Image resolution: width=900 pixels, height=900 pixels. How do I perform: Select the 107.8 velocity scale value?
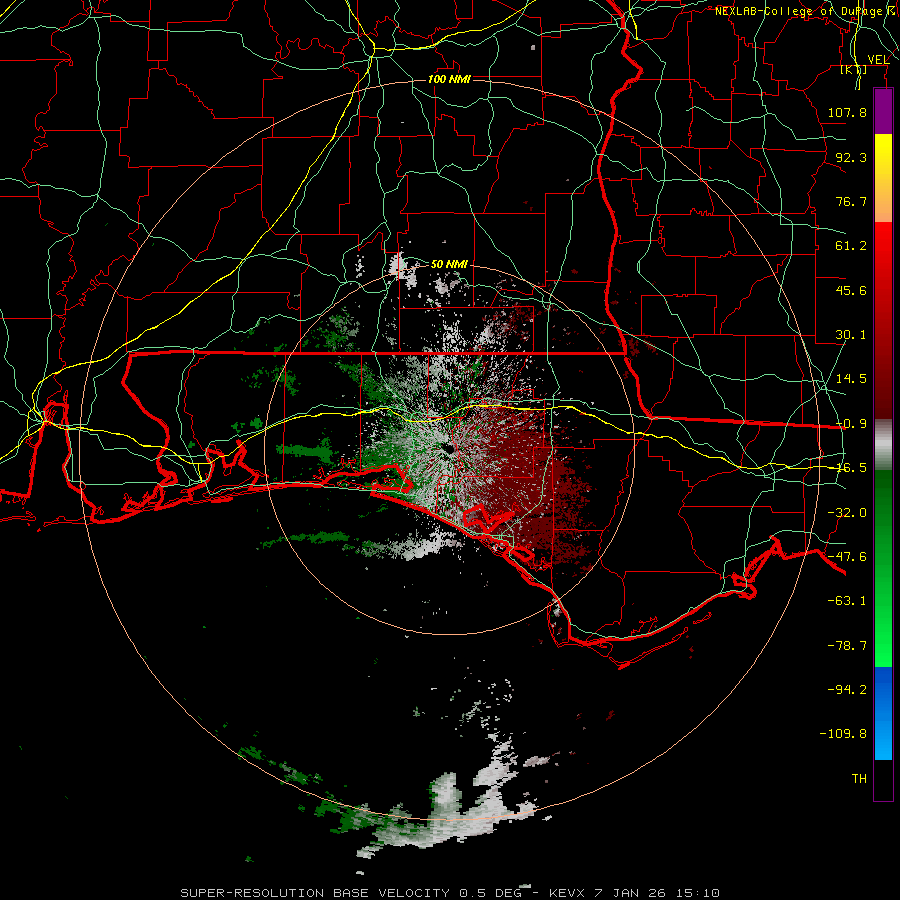847,112
